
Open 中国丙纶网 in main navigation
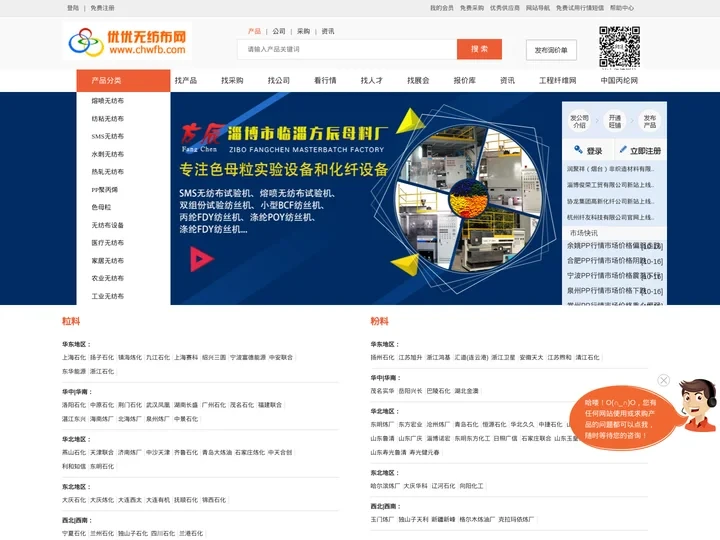click(619, 80)
